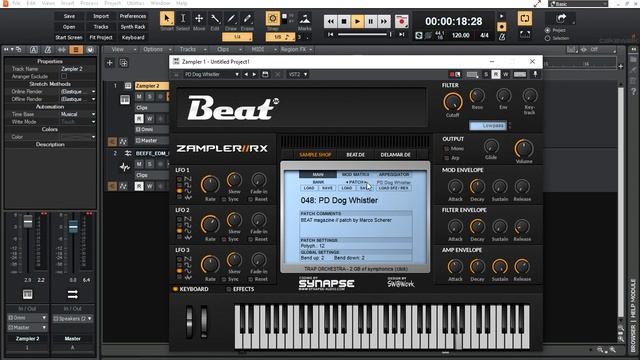Open the Lowpass filter type dropdown
This screenshot has height=360, width=640.
click(x=489, y=126)
